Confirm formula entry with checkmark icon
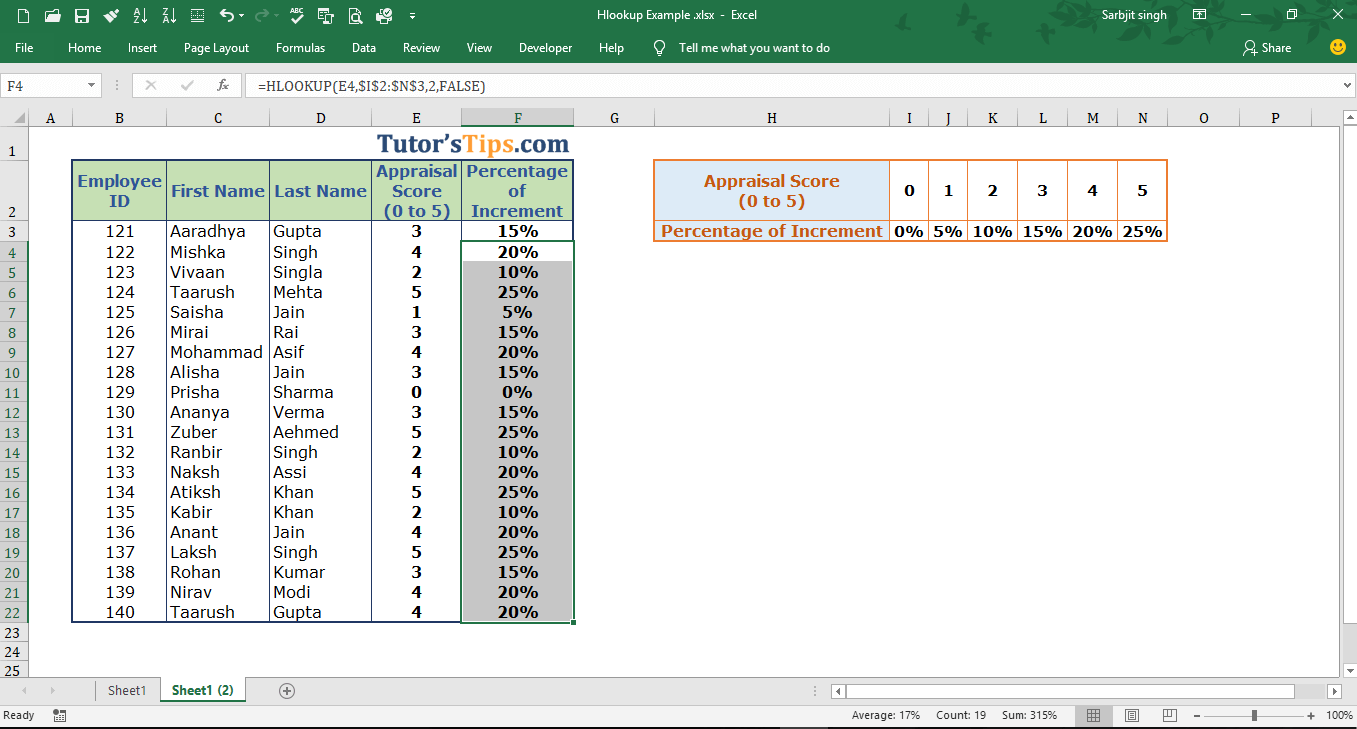The image size is (1357, 729). 187,86
